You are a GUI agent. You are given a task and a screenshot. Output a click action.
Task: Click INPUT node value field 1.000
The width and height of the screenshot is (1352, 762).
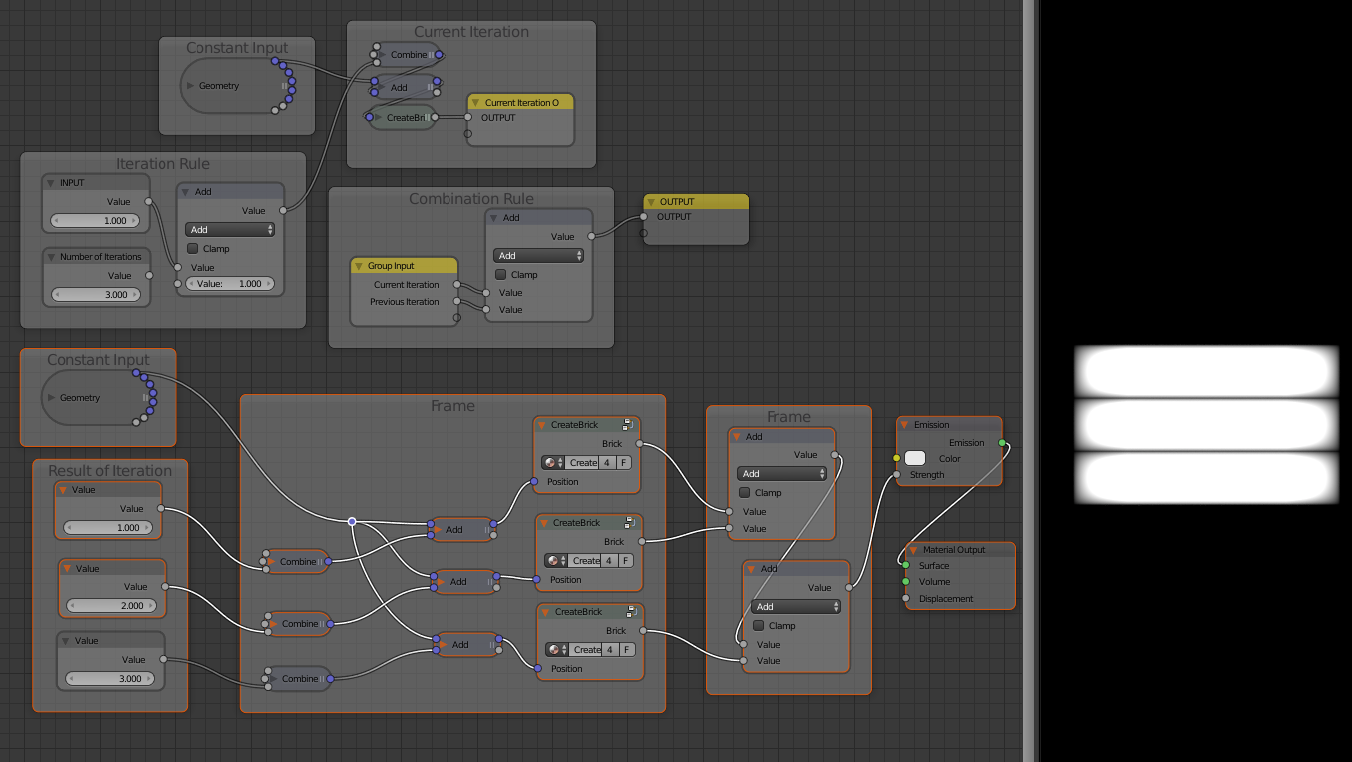tap(97, 220)
